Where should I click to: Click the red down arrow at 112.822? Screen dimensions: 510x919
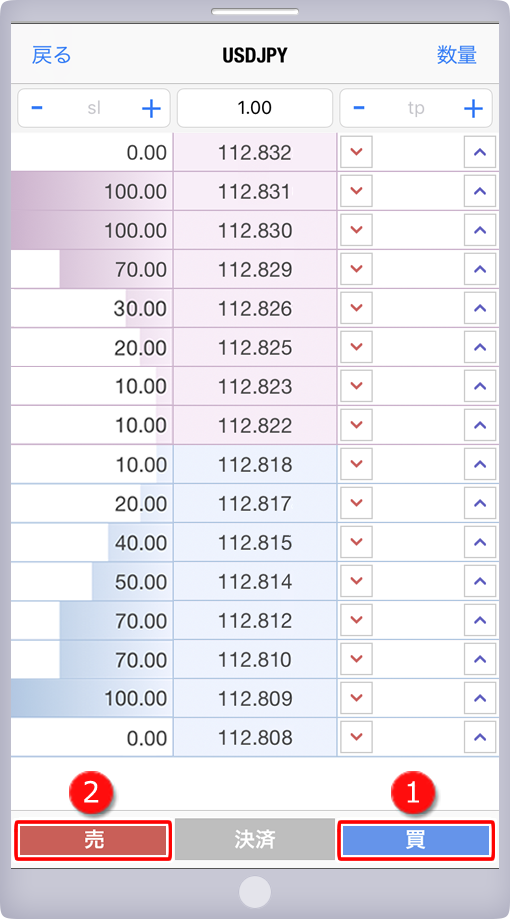356,425
